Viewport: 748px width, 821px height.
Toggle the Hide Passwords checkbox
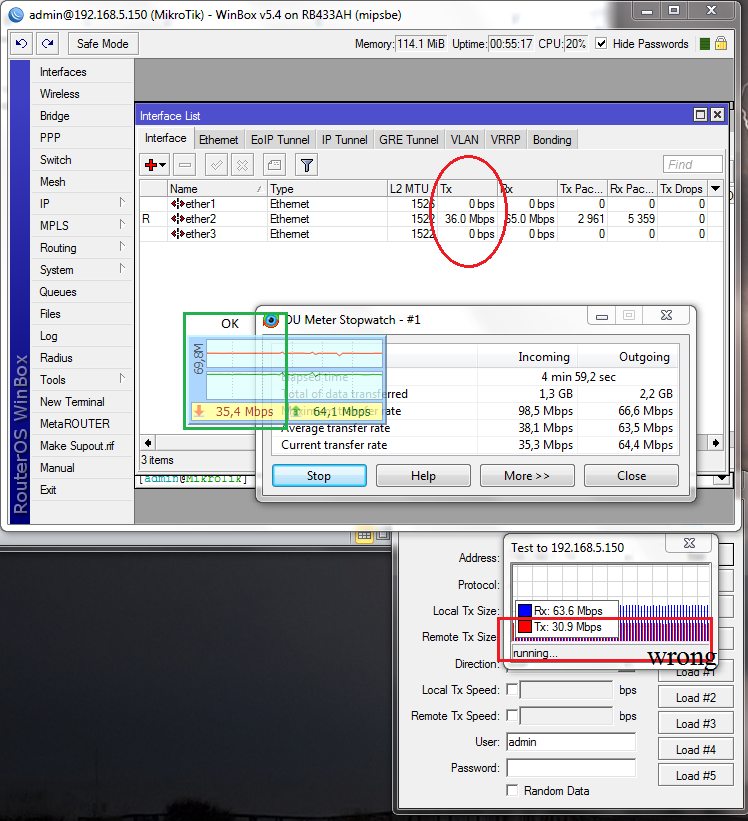click(601, 43)
